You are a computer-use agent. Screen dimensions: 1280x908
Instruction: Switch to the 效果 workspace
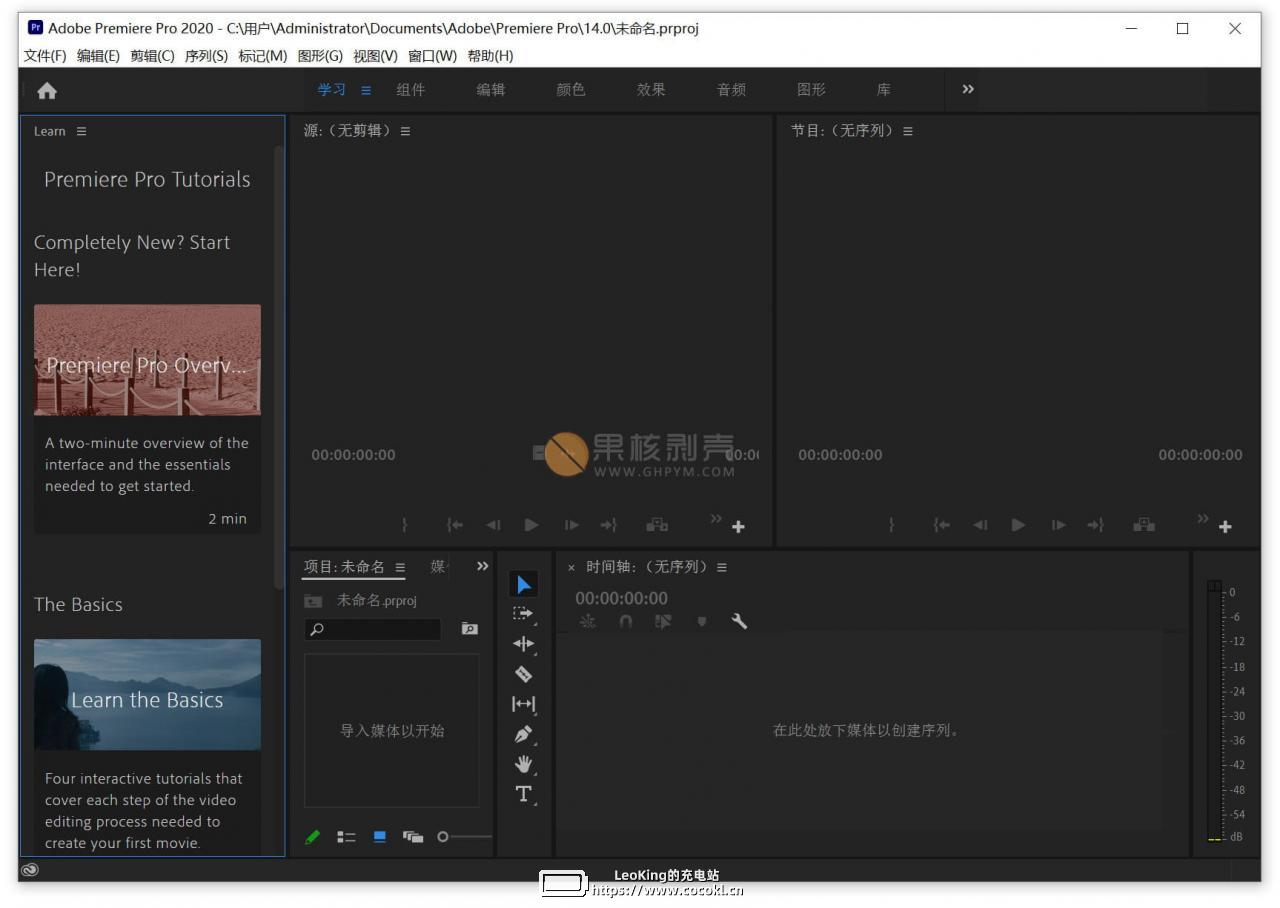pyautogui.click(x=651, y=90)
